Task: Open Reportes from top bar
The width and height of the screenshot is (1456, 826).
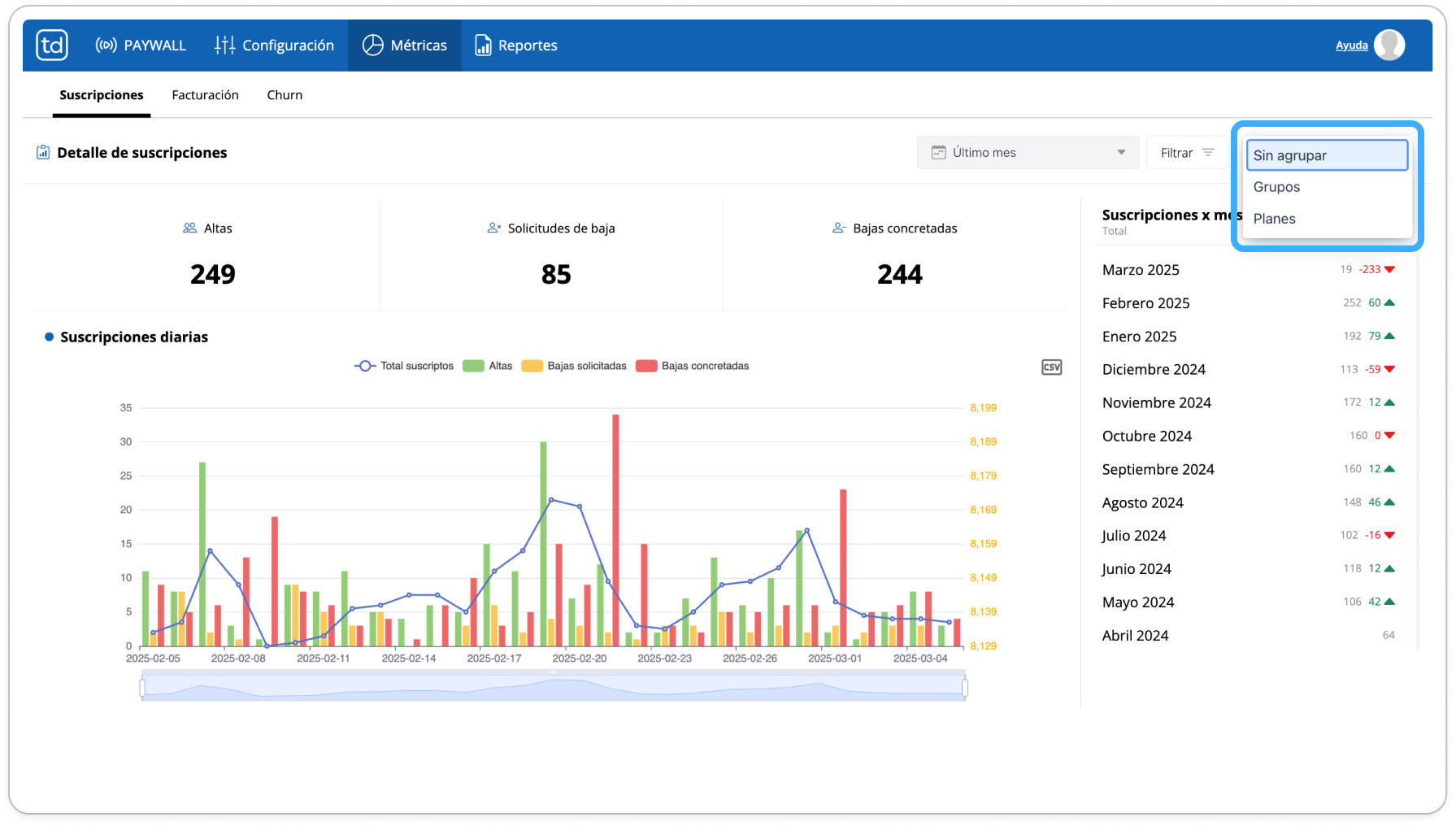Action: [x=516, y=46]
